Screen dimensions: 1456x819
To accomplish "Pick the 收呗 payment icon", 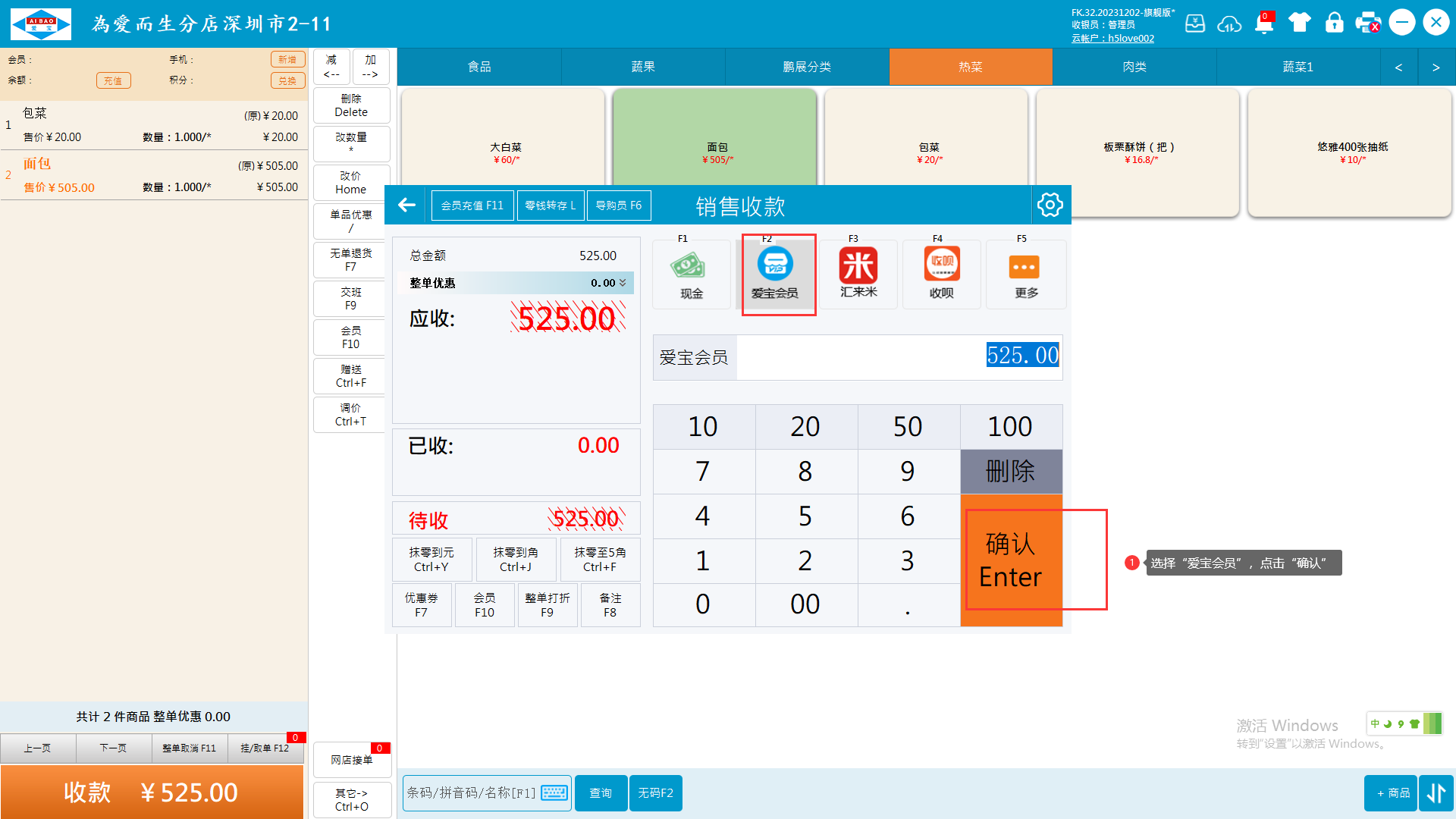I will pos(941,275).
